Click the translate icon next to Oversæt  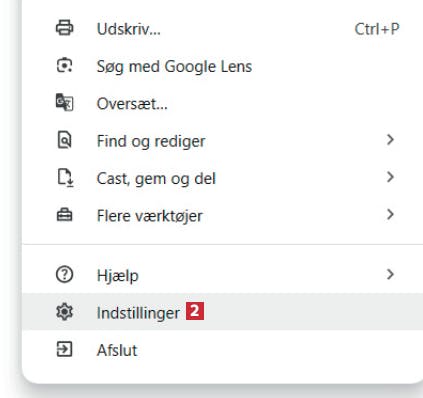(64, 103)
